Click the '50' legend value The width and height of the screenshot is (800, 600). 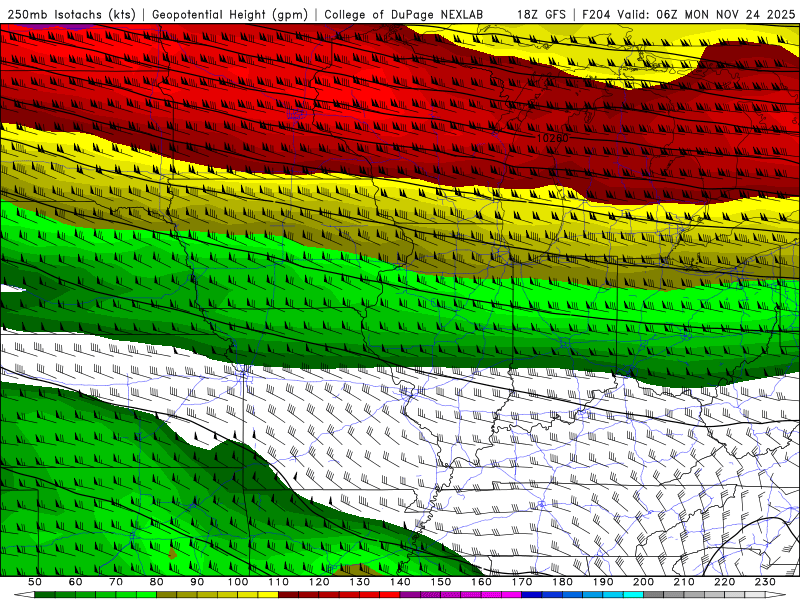pos(35,582)
